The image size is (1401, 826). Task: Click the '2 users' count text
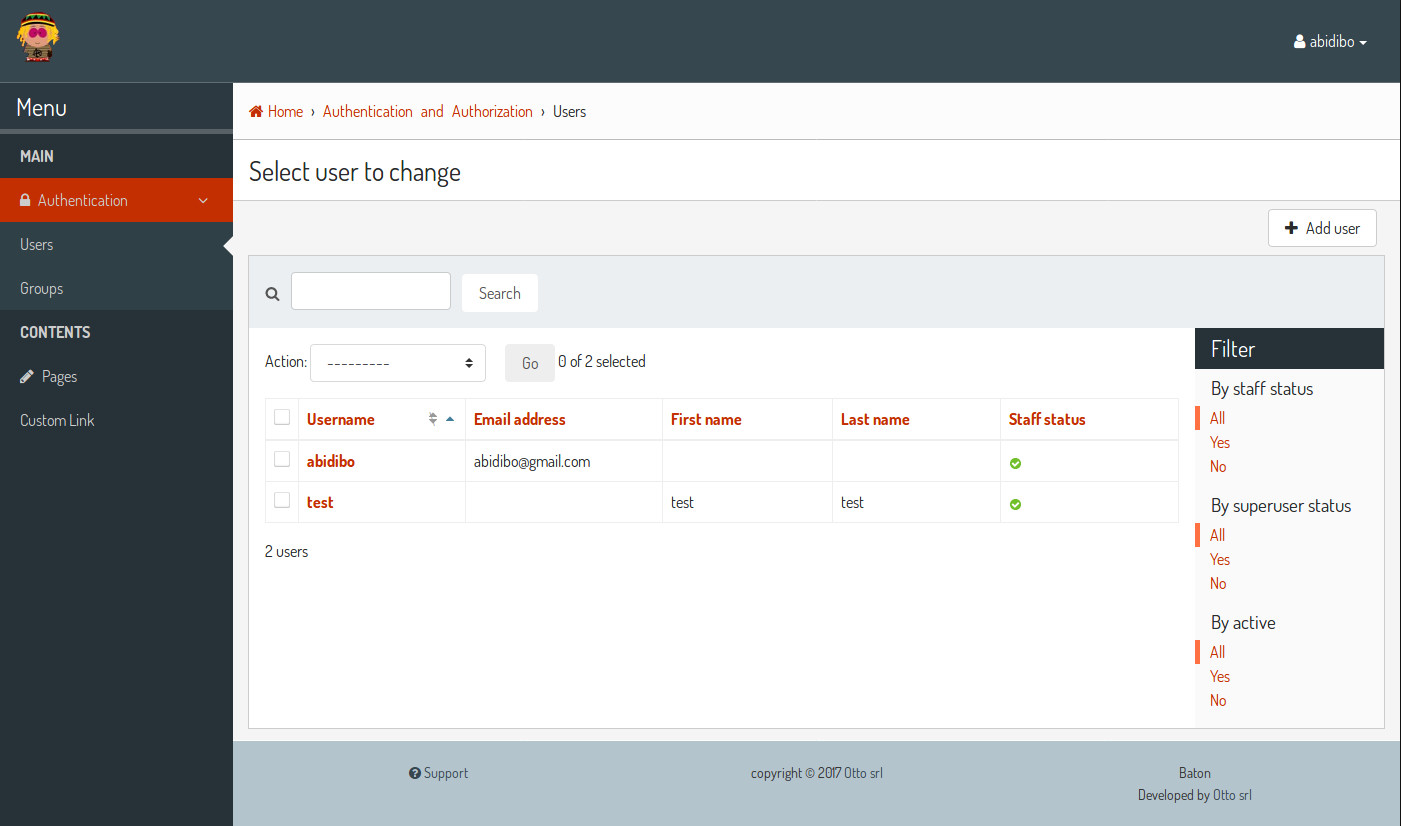pos(287,551)
